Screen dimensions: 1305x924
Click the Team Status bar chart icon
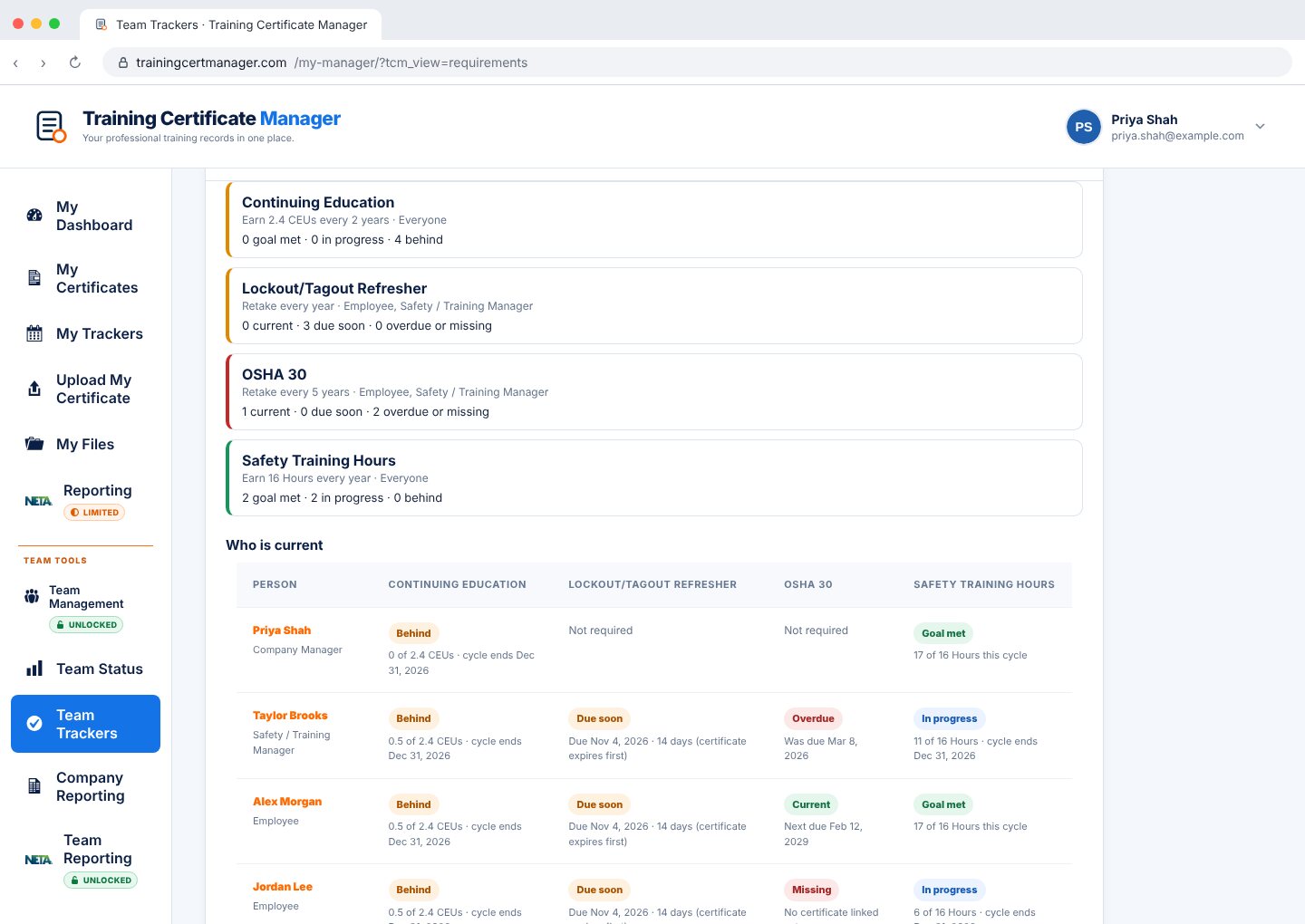tap(34, 669)
